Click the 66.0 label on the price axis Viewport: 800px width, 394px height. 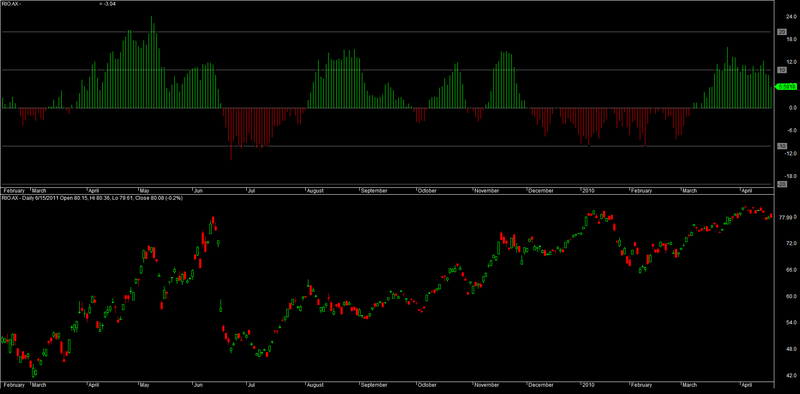[x=792, y=270]
